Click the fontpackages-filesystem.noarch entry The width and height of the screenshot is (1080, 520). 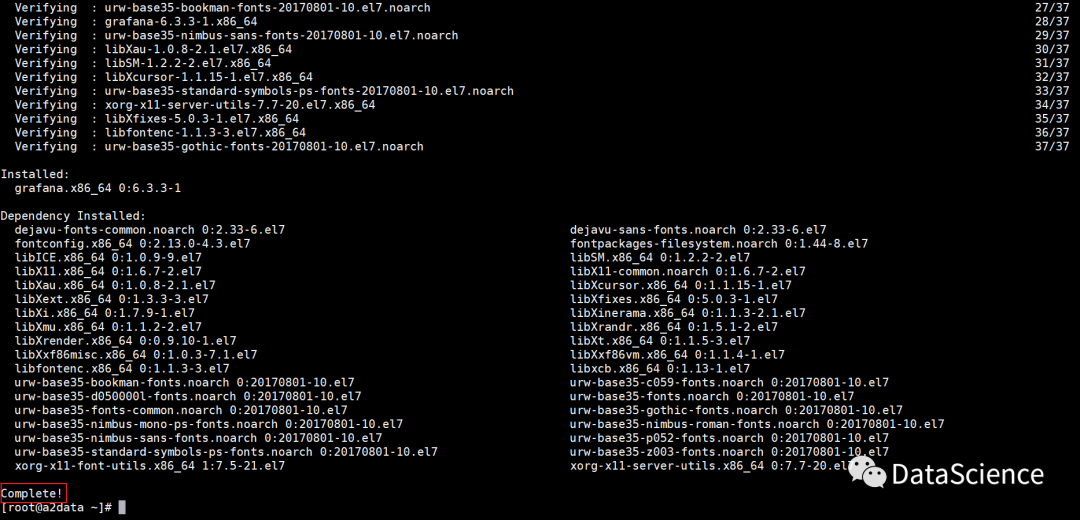(x=718, y=243)
